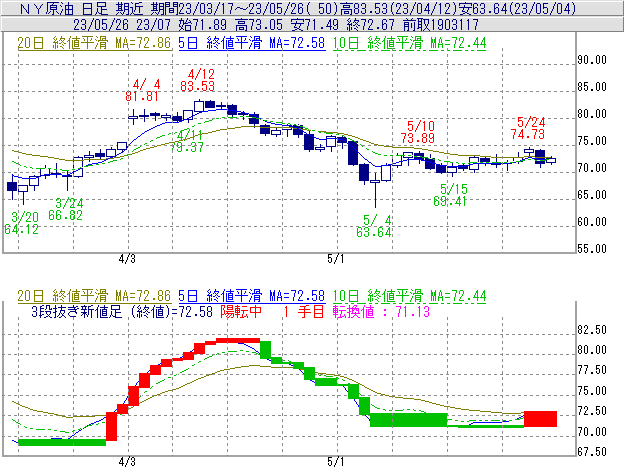The image size is (624, 475).
Task: Click the 4/4 81.81 high price annotation
Action: pyautogui.click(x=142, y=90)
